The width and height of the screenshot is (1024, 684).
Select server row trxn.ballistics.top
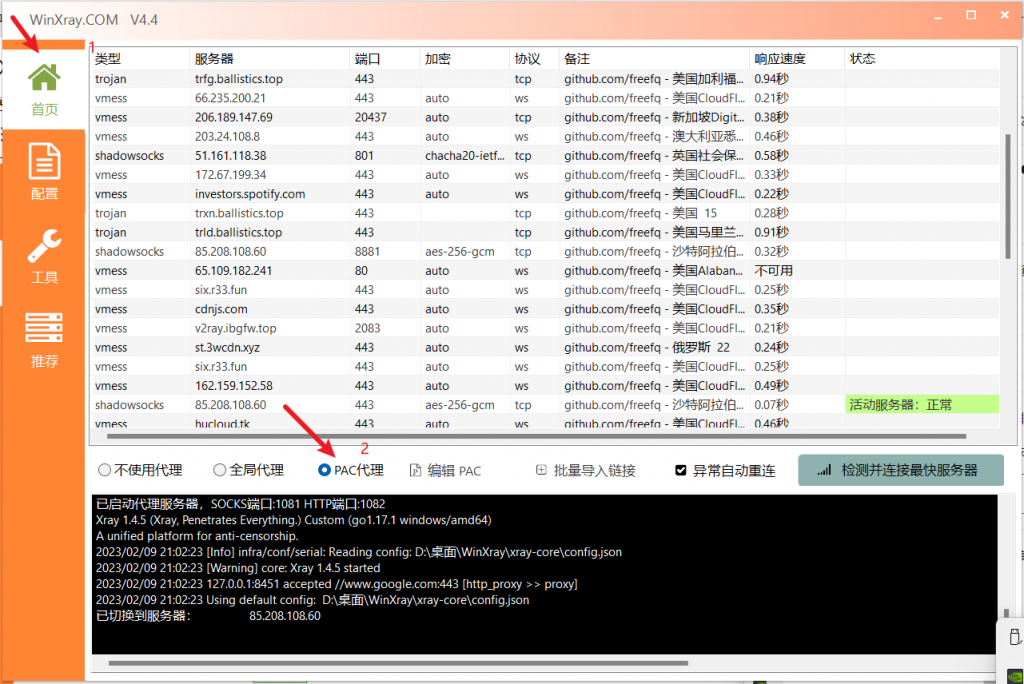pos(545,213)
